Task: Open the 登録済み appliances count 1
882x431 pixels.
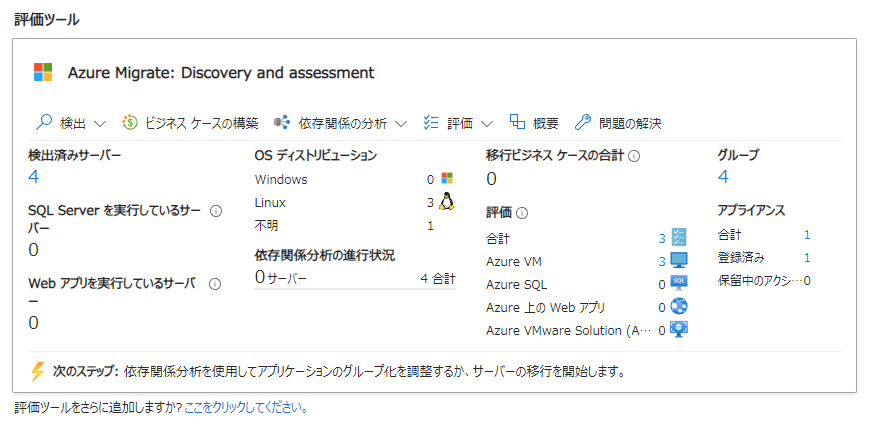Action: pos(807,258)
